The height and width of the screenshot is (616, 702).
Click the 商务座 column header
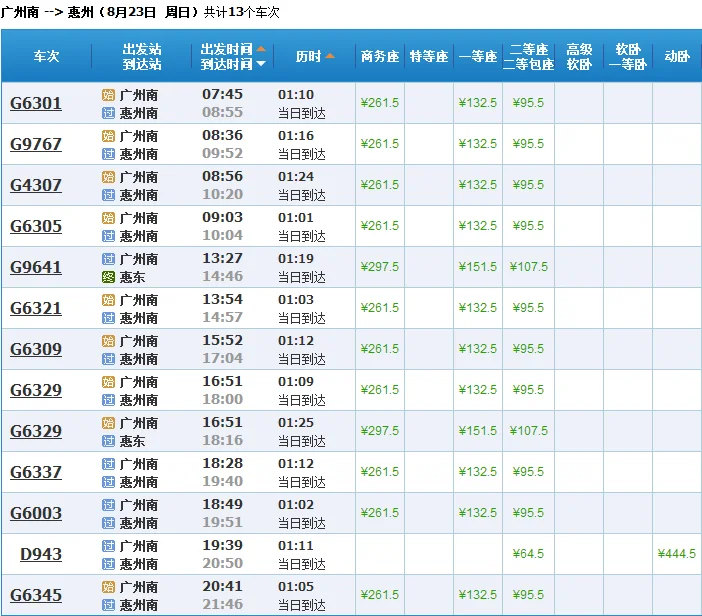coord(380,56)
